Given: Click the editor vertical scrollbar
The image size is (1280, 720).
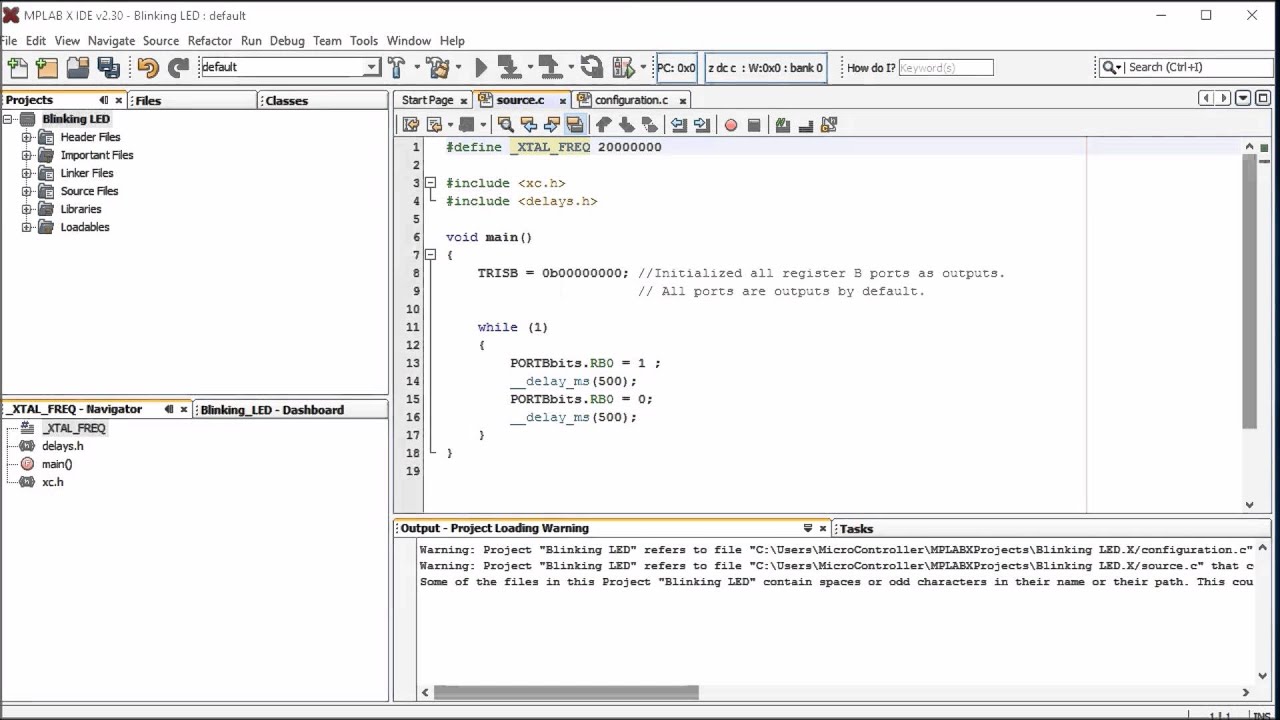Looking at the screenshot, I should [x=1249, y=292].
